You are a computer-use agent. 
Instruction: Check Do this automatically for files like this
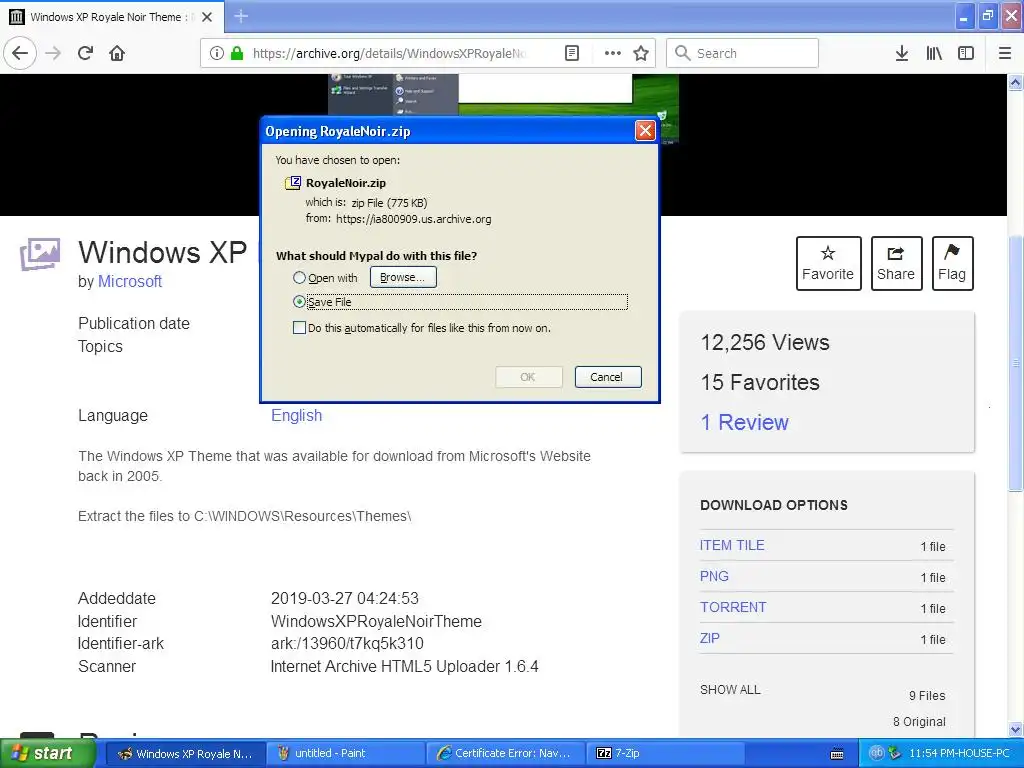[x=299, y=328]
